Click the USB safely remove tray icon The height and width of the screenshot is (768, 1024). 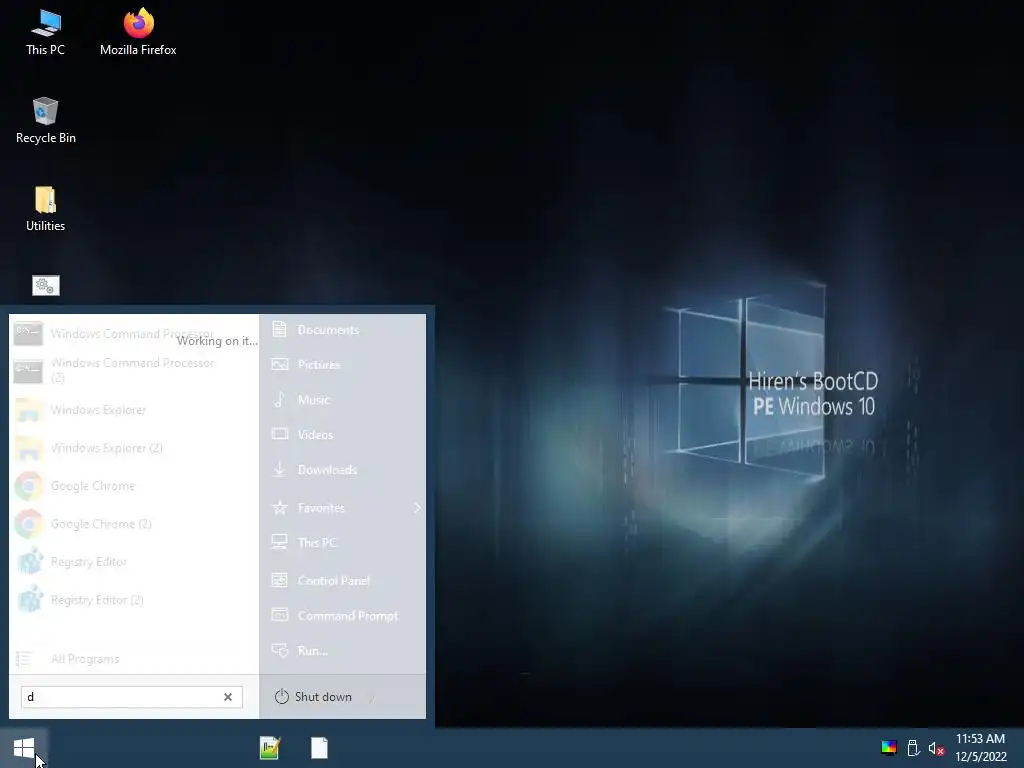[x=914, y=748]
